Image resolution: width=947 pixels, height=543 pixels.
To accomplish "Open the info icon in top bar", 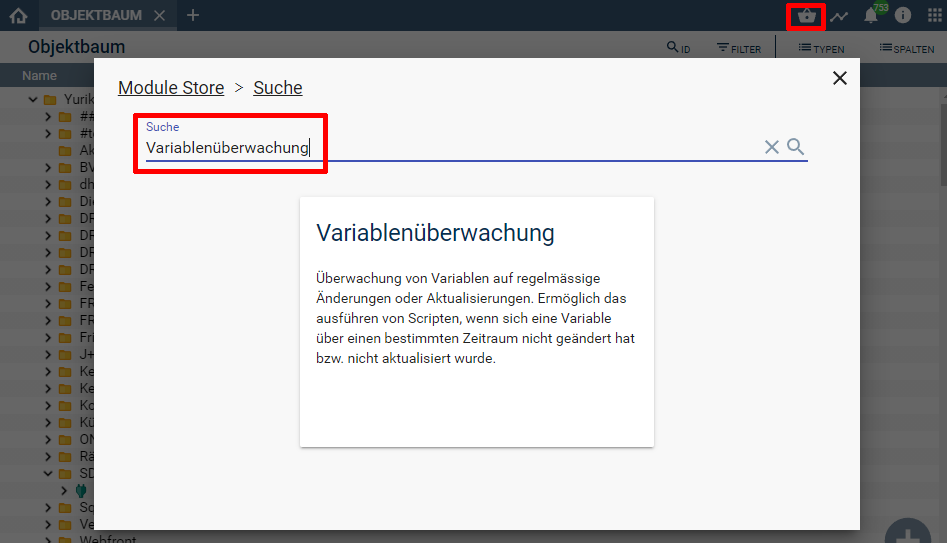I will (x=902, y=16).
